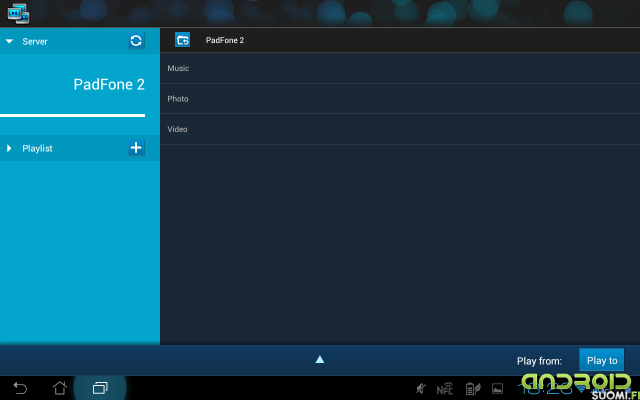
Task: Click the Play from label
Action: pyautogui.click(x=539, y=361)
